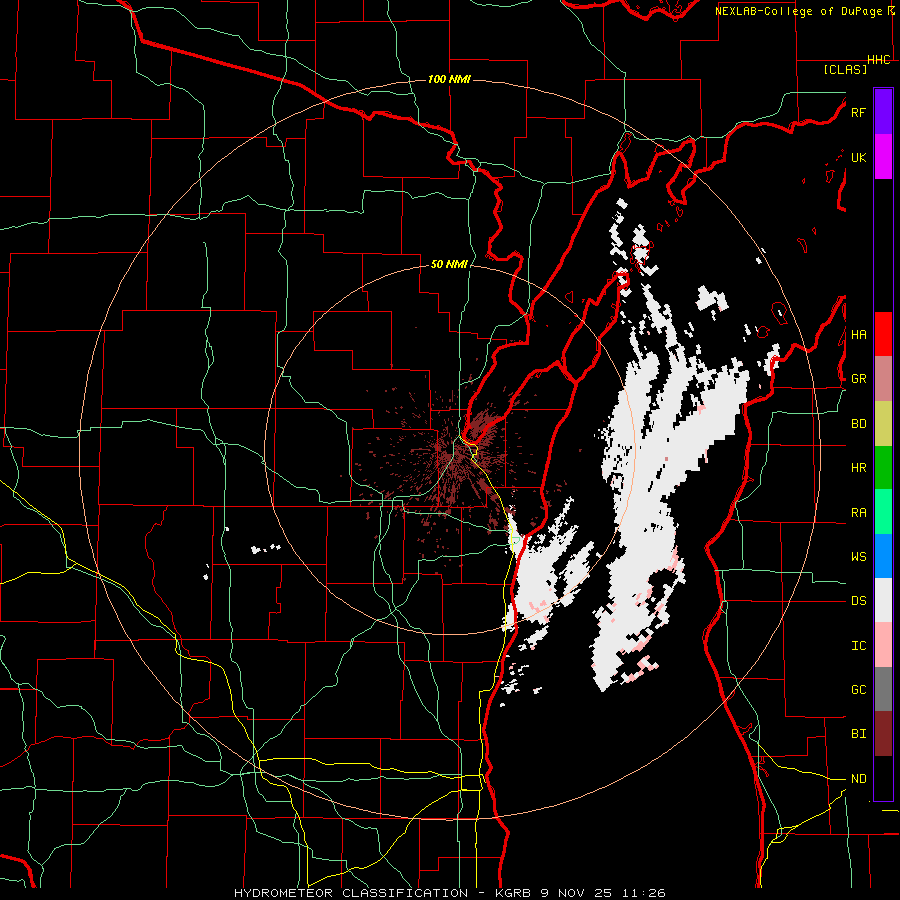Select the GR dusty-pink legend swatch
The width and height of the screenshot is (900, 900).
(883, 379)
